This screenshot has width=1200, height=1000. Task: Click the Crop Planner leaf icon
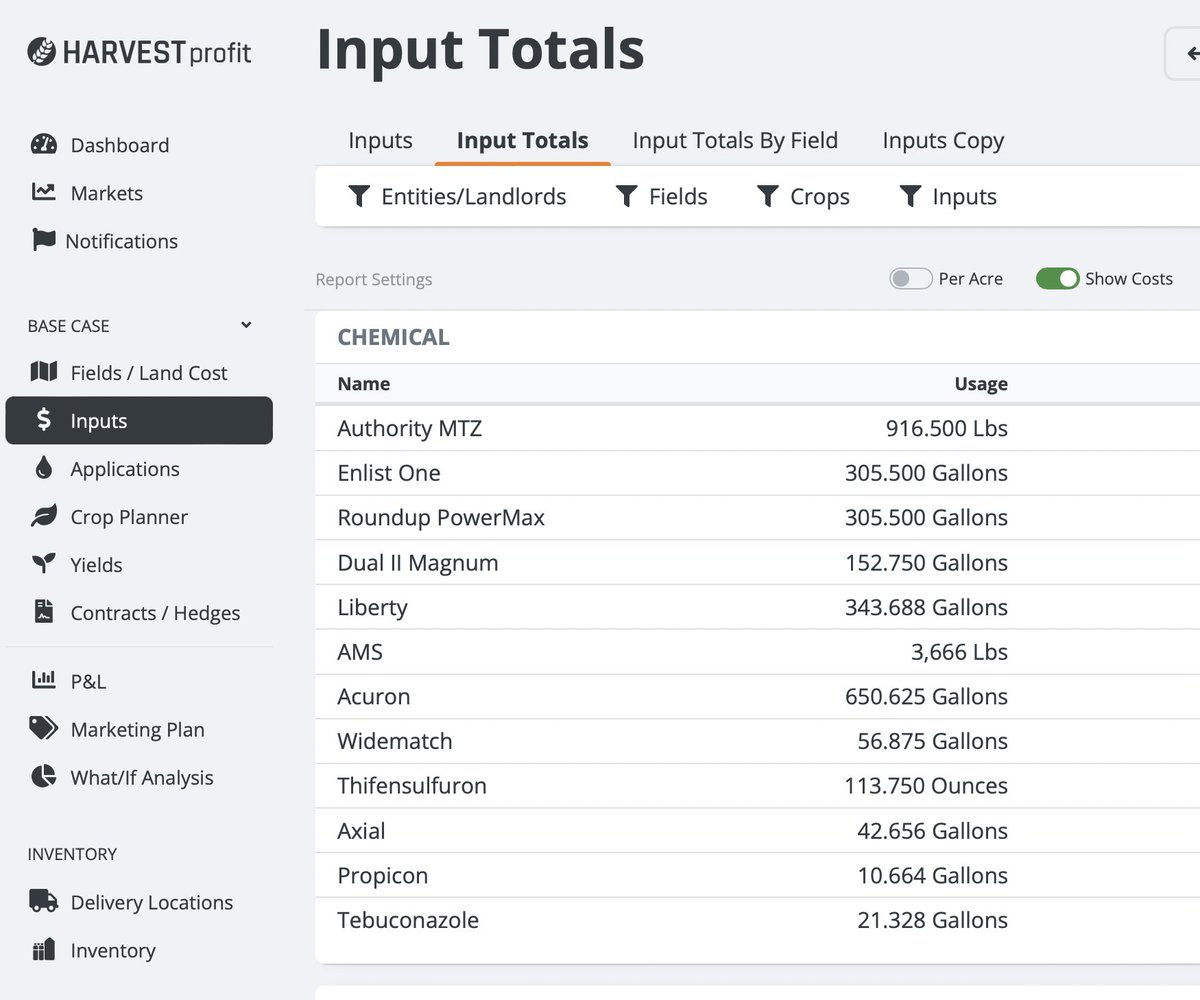(44, 516)
